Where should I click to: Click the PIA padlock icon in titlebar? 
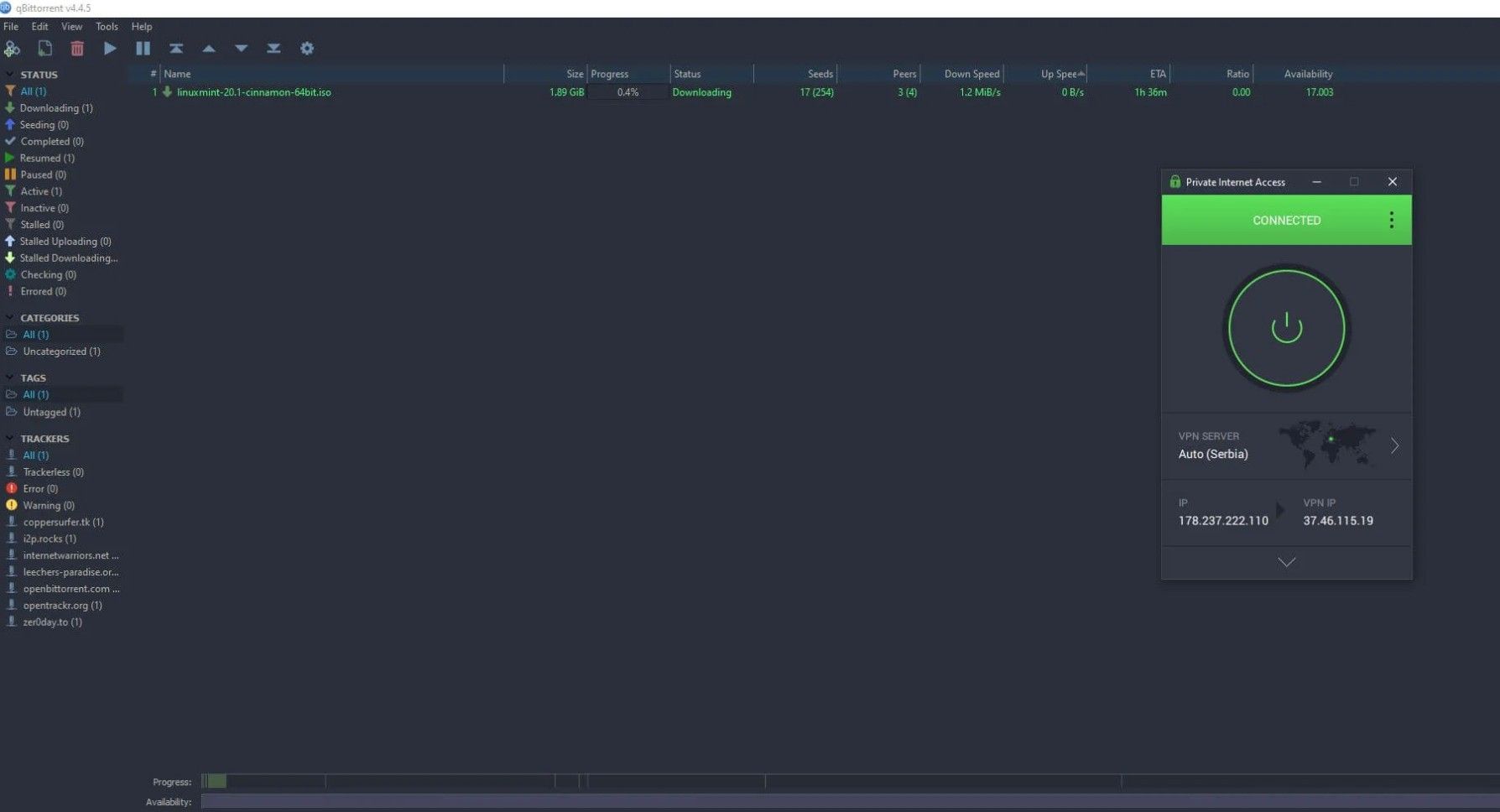(1174, 181)
